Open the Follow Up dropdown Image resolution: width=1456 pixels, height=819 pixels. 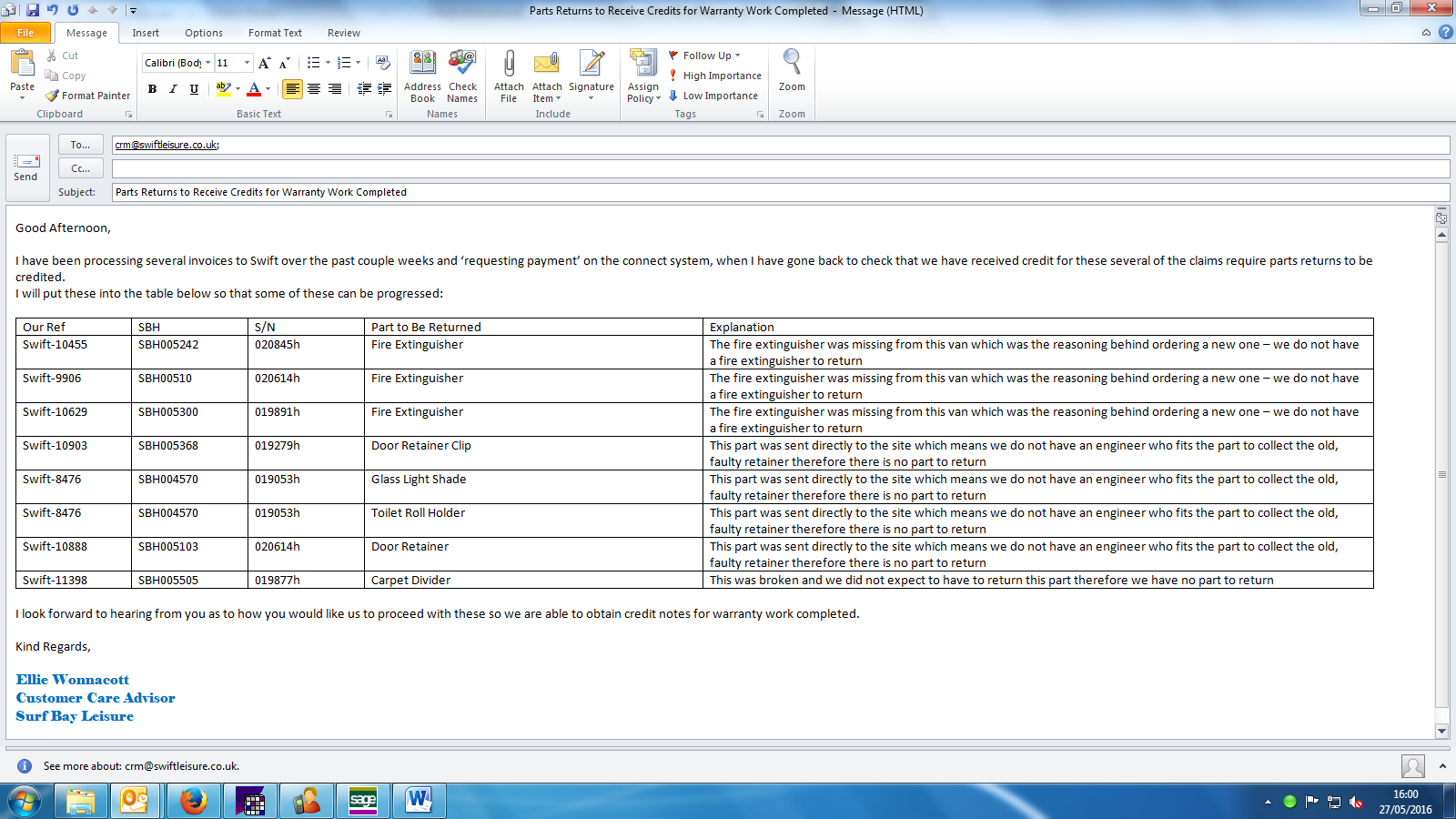point(705,56)
